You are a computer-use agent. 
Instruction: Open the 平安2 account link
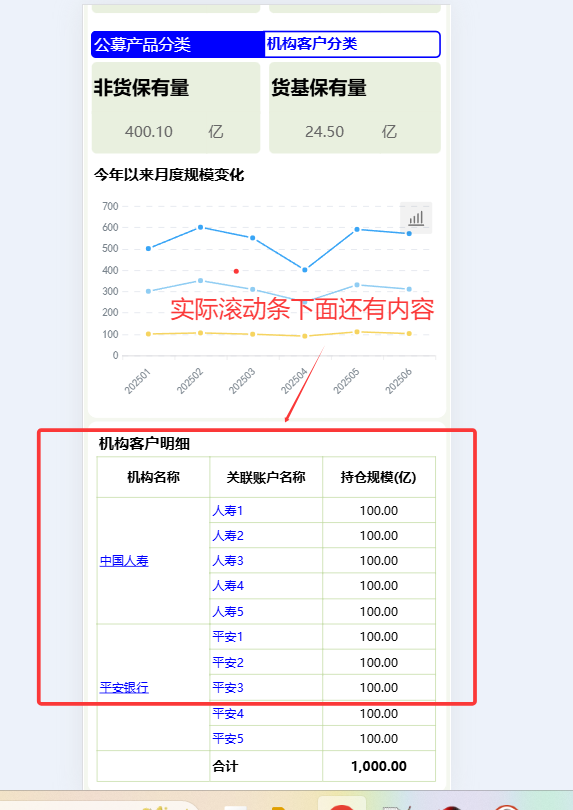point(228,662)
